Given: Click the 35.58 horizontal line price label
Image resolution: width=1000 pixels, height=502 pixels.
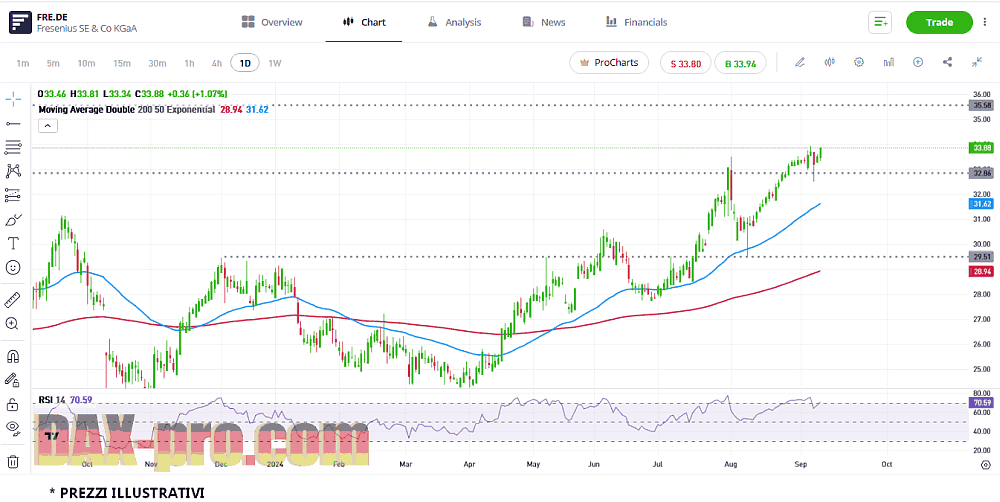Looking at the screenshot, I should tap(980, 105).
